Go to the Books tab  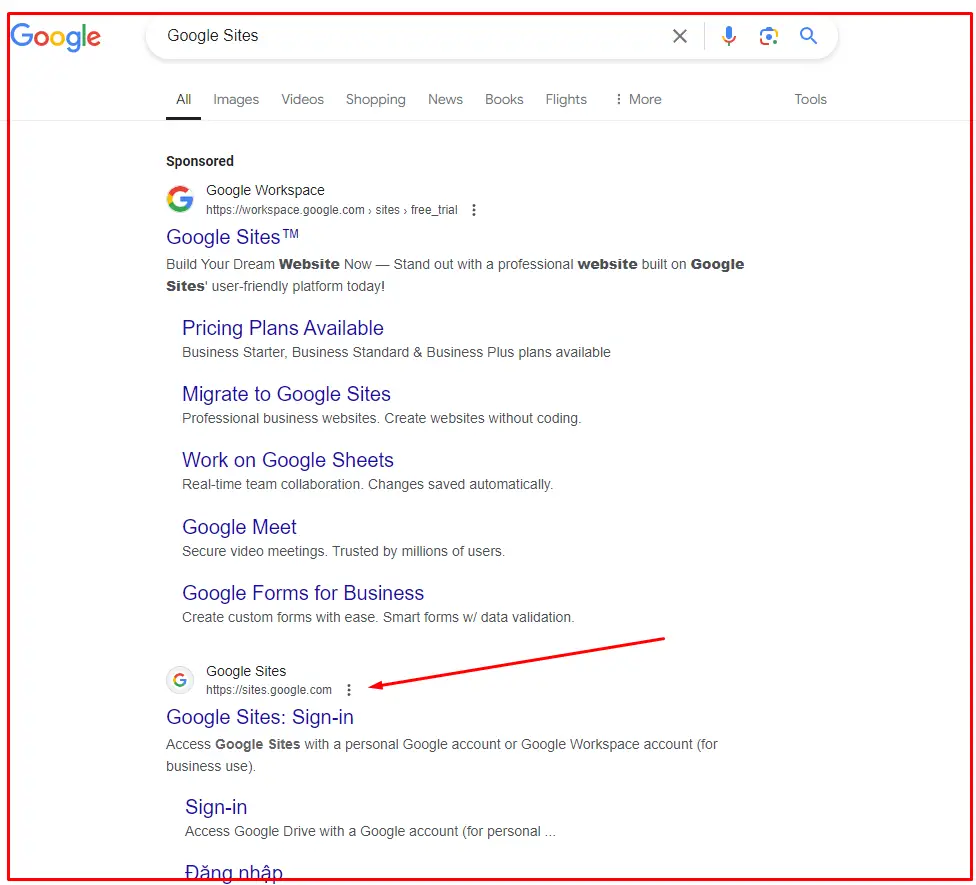504,100
